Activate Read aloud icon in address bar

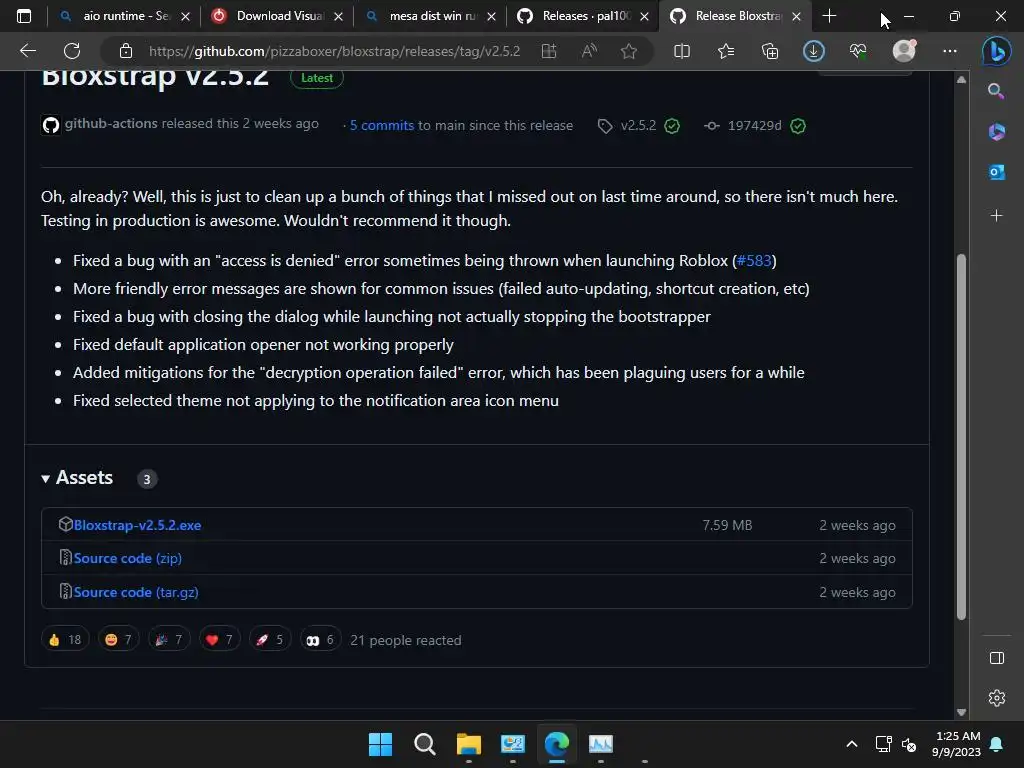pyautogui.click(x=589, y=51)
